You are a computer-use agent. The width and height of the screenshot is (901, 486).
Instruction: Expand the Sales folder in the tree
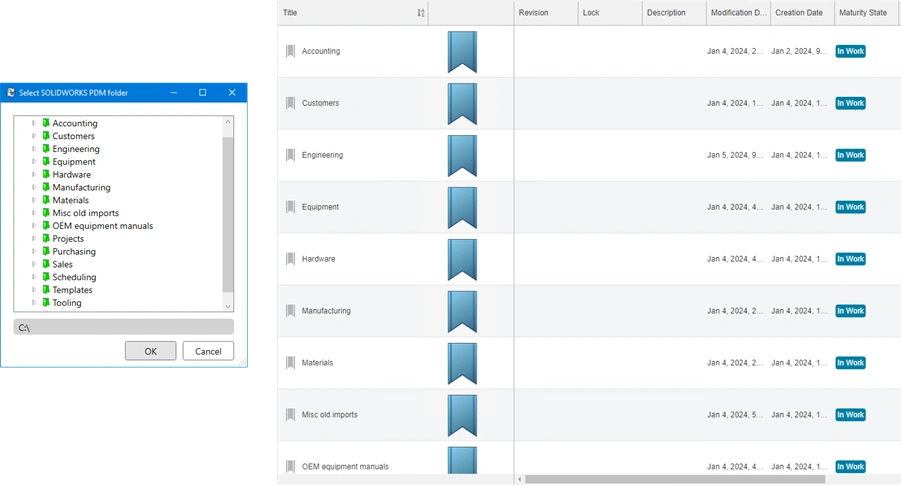(33, 264)
